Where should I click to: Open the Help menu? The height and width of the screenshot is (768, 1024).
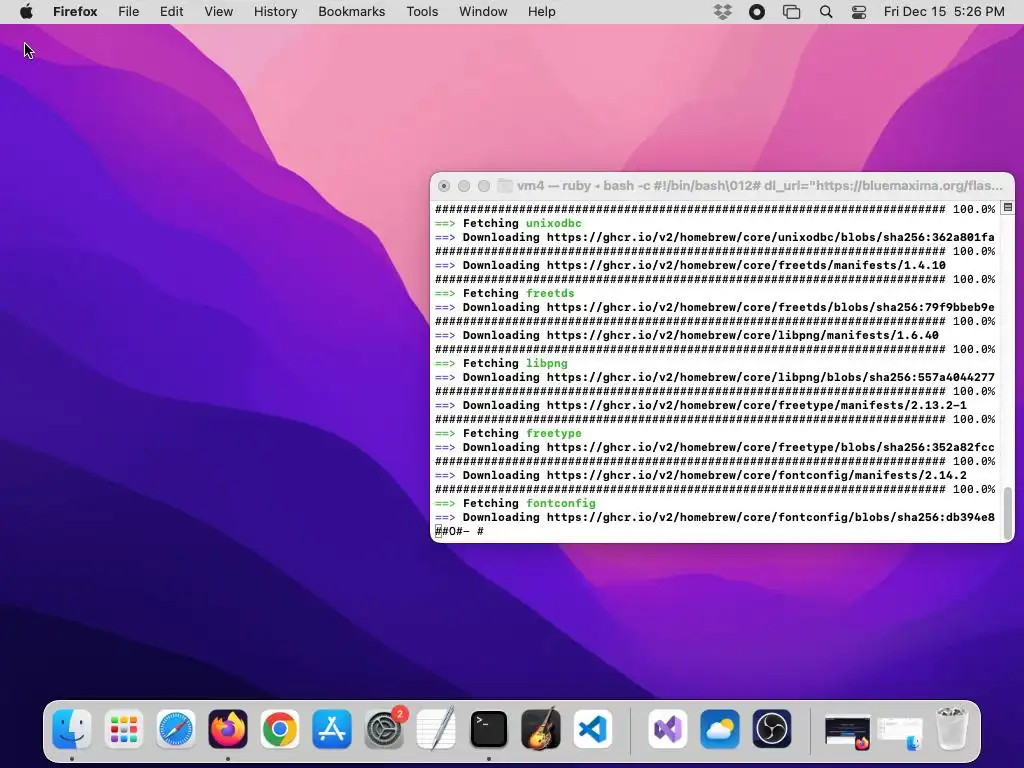click(541, 12)
